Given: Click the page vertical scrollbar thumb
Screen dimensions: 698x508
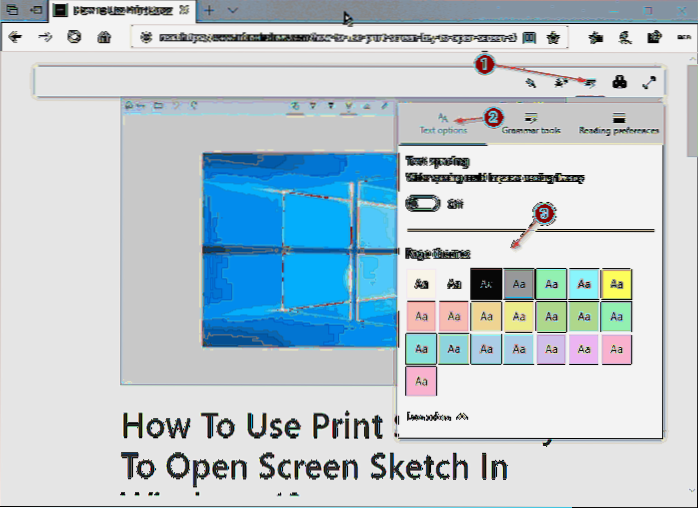Looking at the screenshot, I should click(693, 110).
